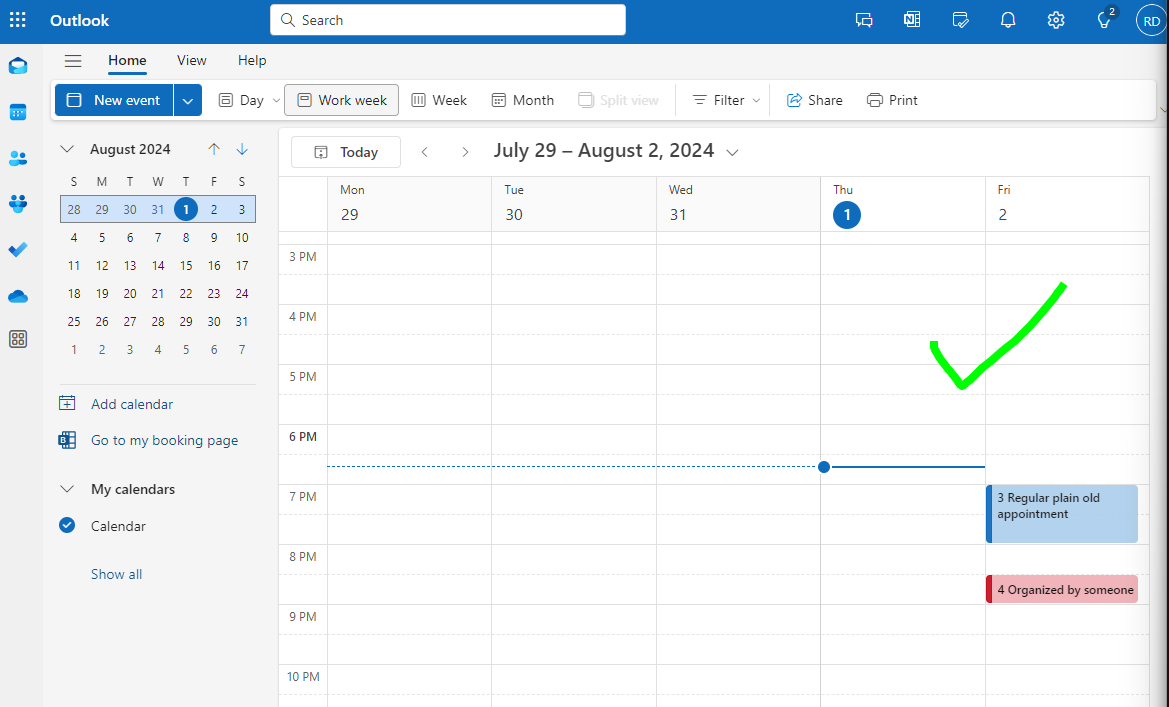The image size is (1169, 707).
Task: Open People icon in left sidebar
Action: [18, 158]
